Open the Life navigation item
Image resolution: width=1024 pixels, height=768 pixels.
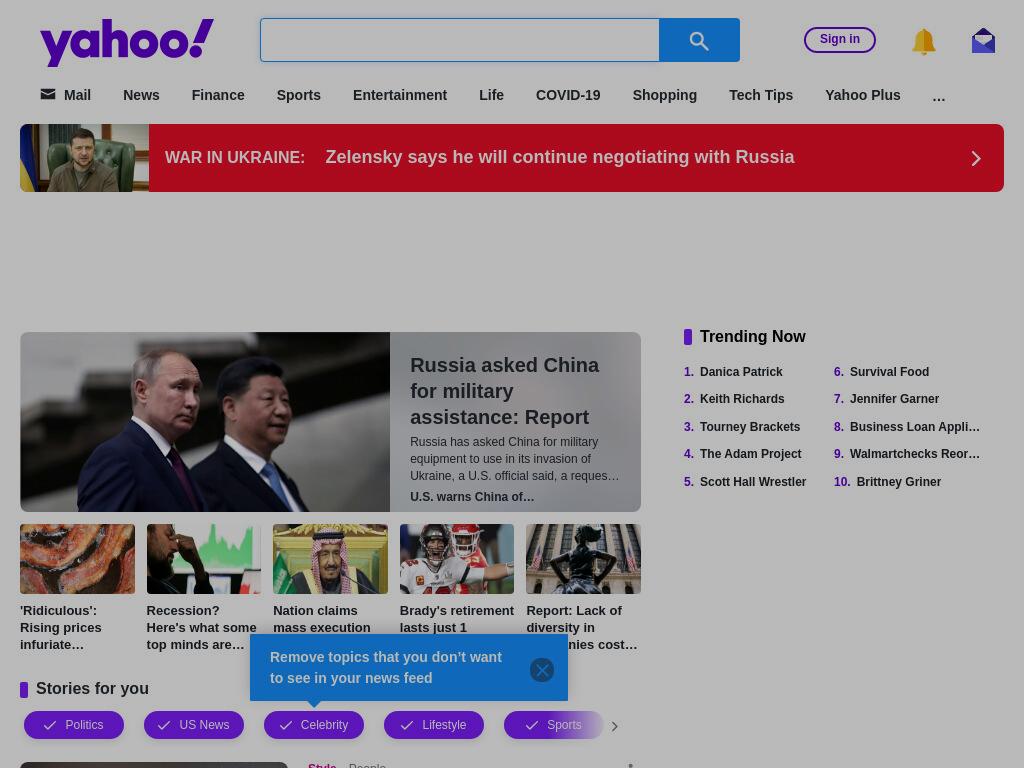[x=491, y=95]
